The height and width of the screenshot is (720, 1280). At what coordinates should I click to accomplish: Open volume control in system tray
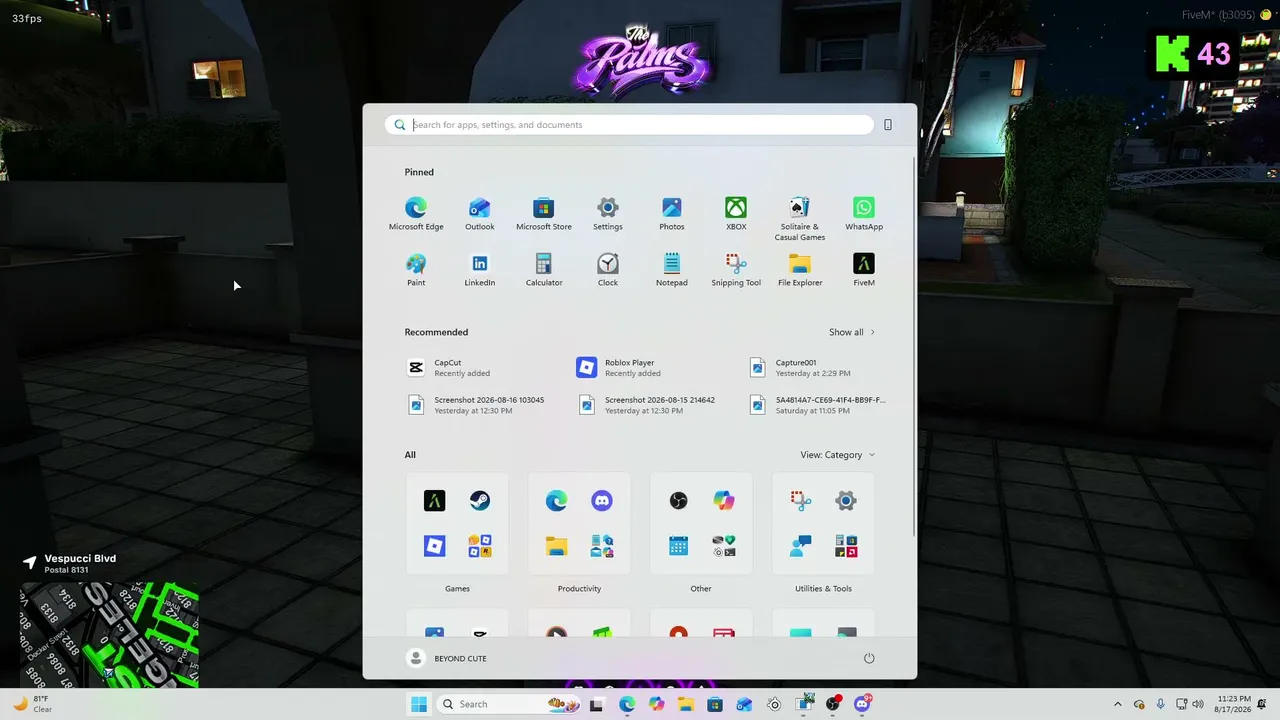1198,704
